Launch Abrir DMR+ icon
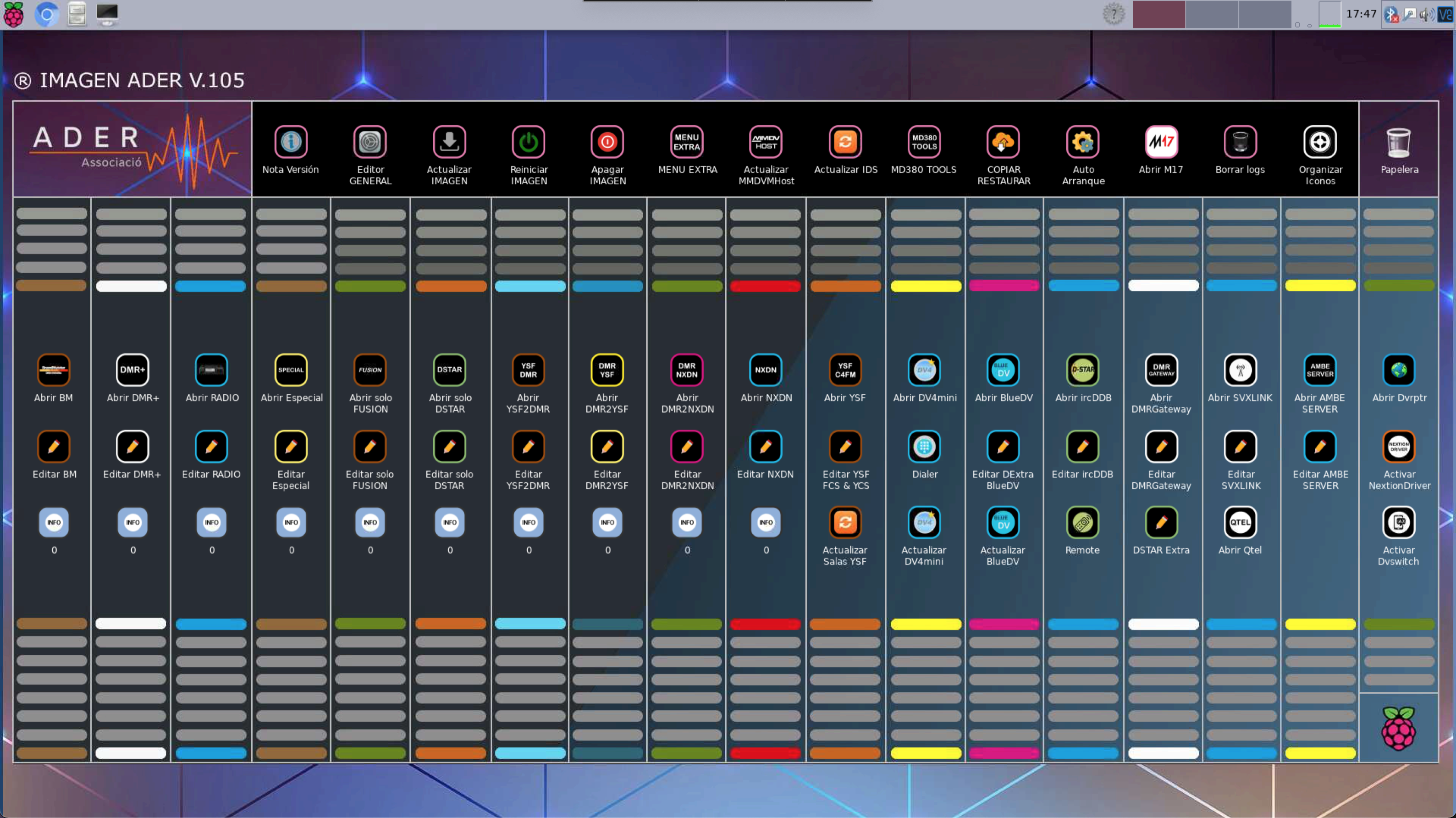This screenshot has width=1456, height=818. [132, 370]
